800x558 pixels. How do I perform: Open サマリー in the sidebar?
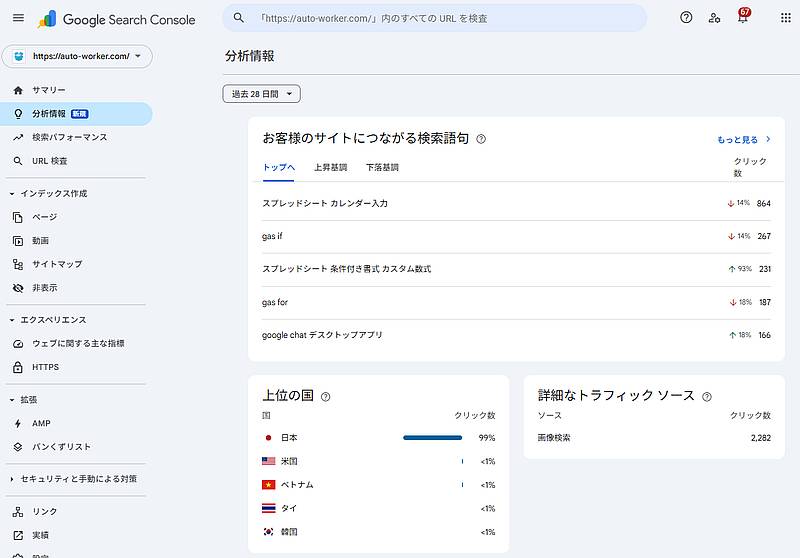(77, 90)
